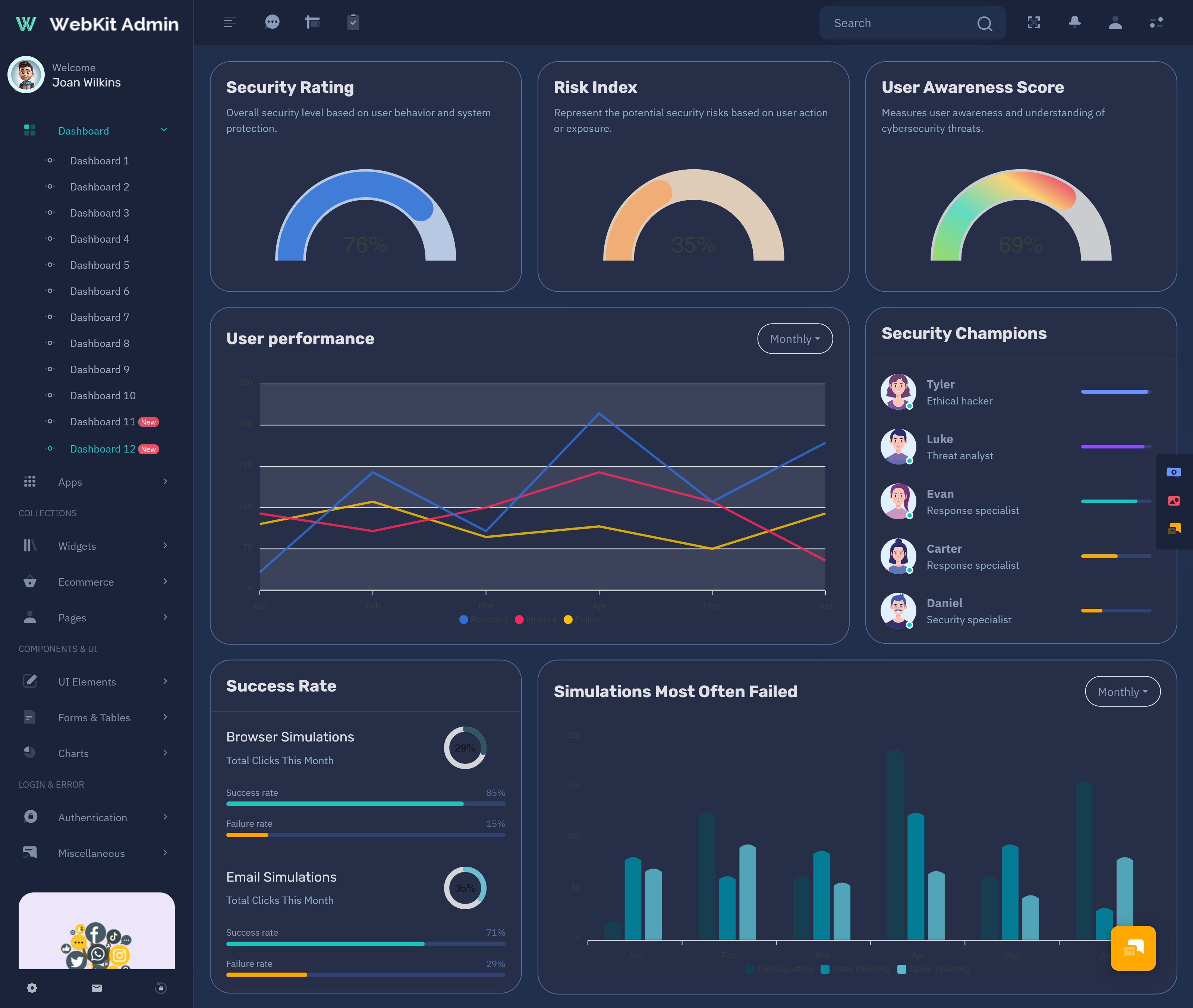Click Tyler's progress bar in Security Champions
Viewport: 1193px width, 1008px height.
[x=1116, y=392]
